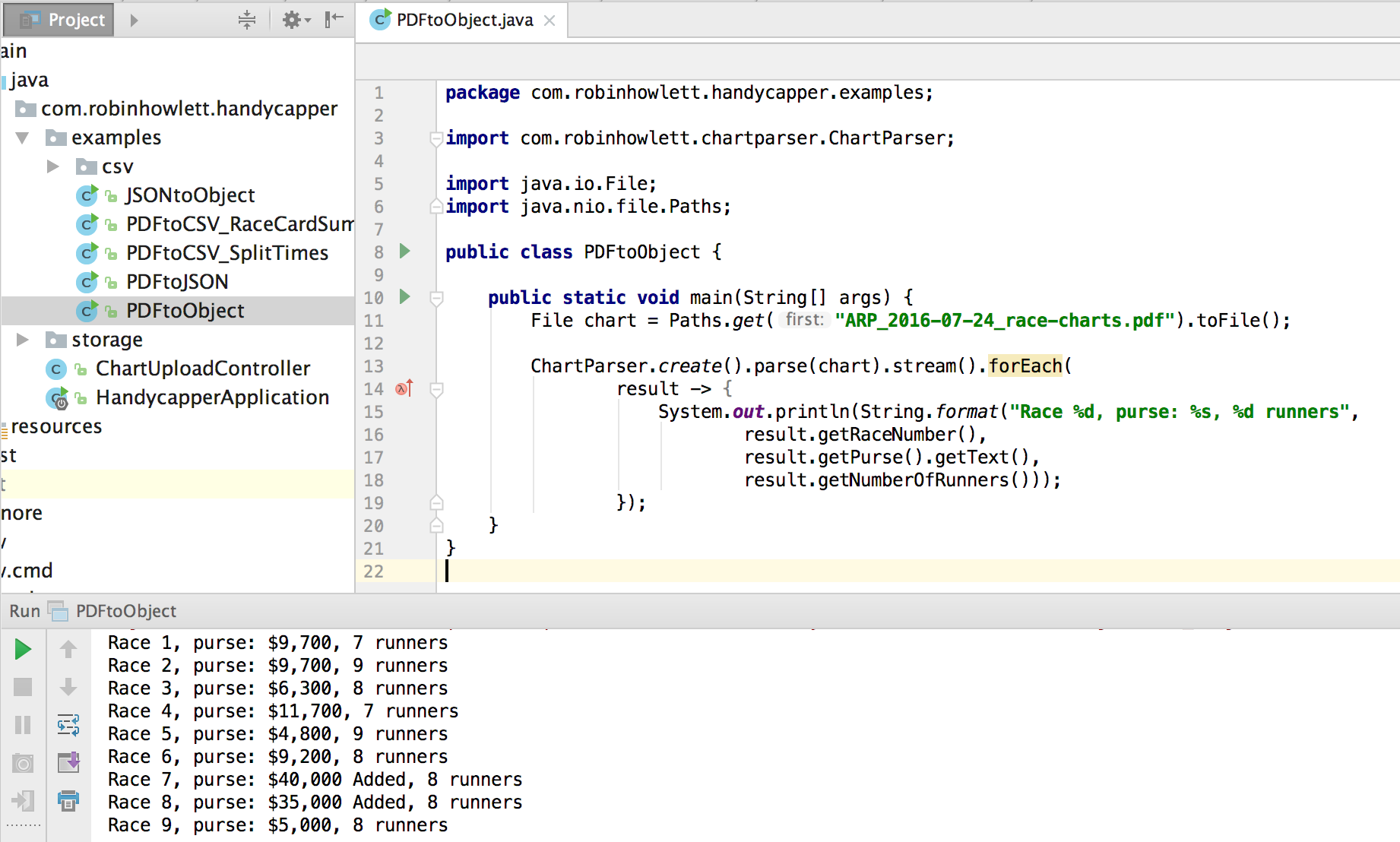The width and height of the screenshot is (1400, 842).
Task: Click the Collapse All icon in Project toolbar
Action: (x=247, y=20)
